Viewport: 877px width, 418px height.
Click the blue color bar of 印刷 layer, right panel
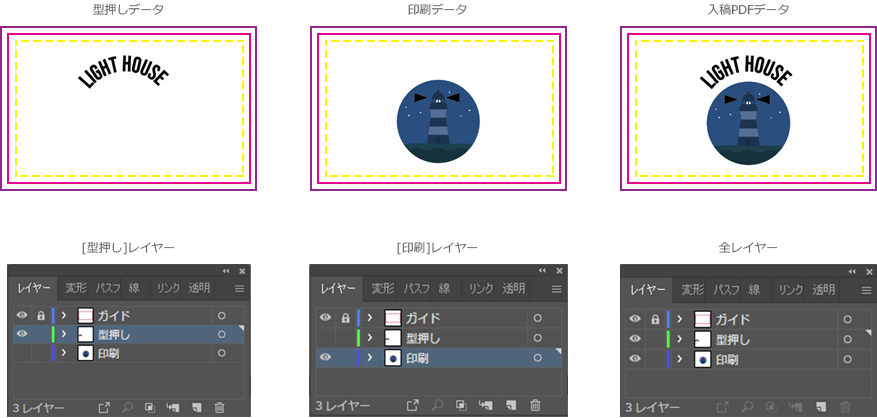[667, 358]
